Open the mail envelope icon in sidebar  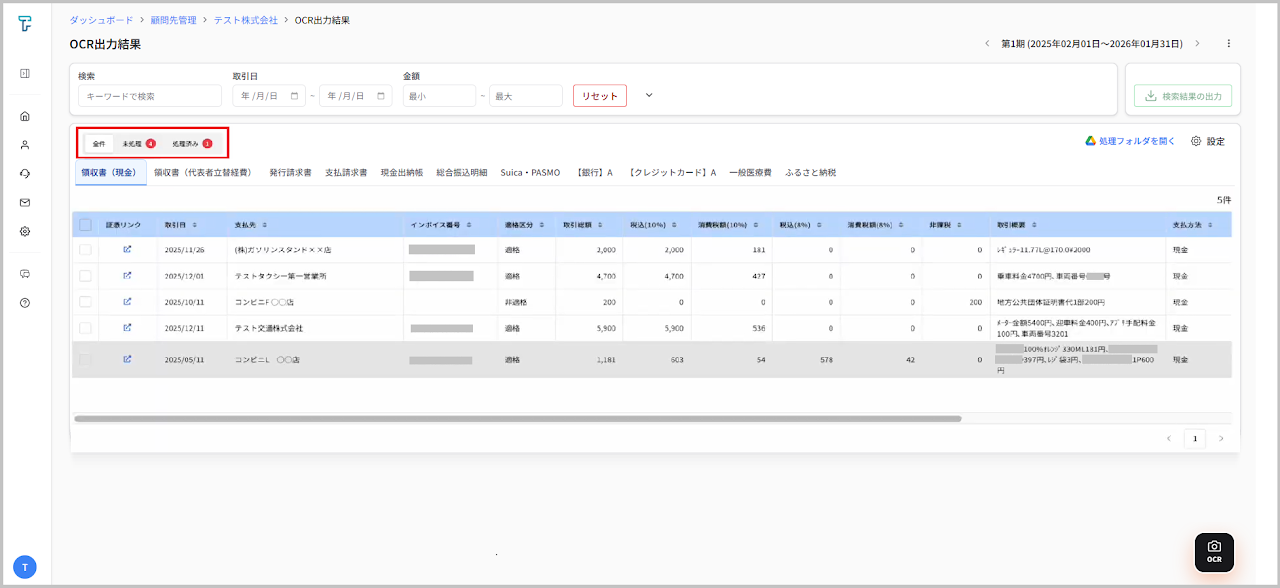tap(25, 202)
